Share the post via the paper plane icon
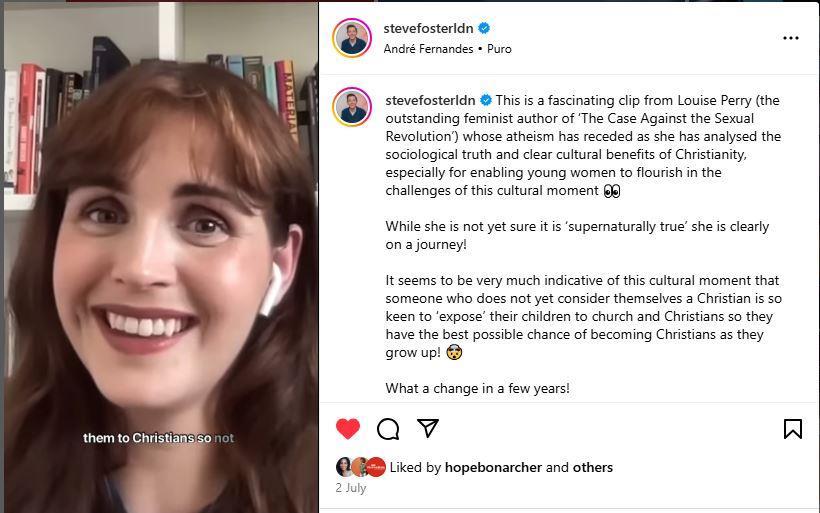This screenshot has height=513, width=820. click(x=428, y=428)
